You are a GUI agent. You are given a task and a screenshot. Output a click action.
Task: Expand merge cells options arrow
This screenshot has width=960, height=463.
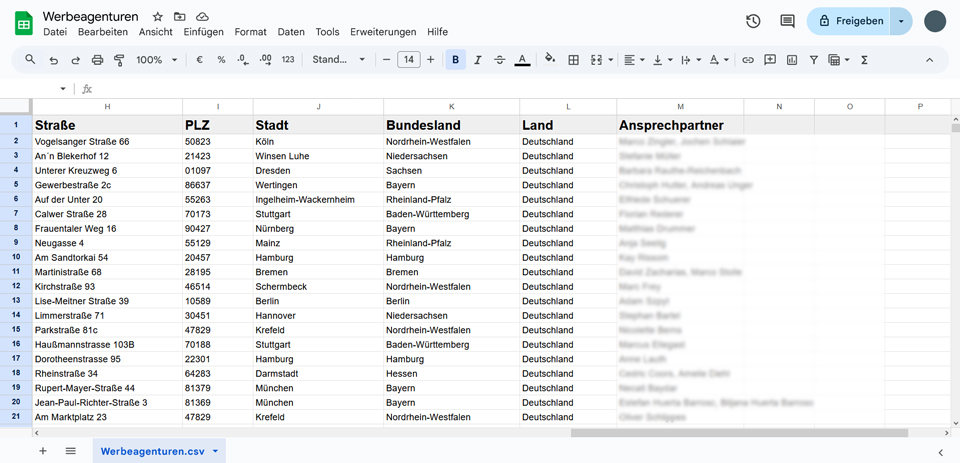point(611,60)
